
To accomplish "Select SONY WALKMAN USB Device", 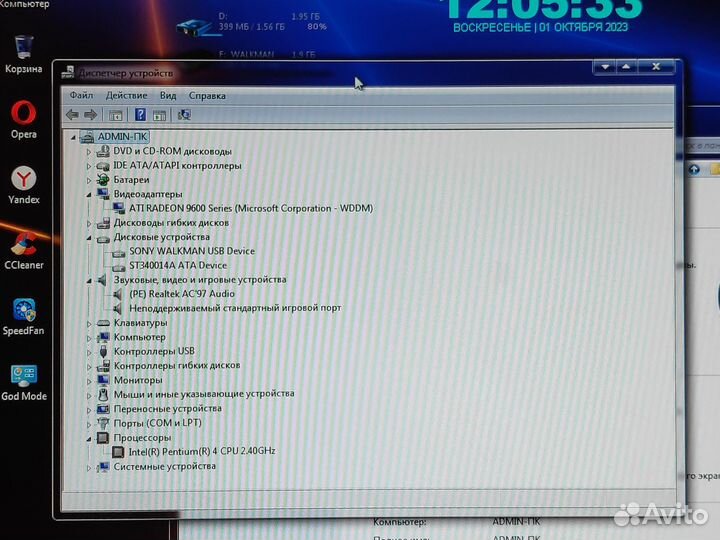I will coord(192,251).
